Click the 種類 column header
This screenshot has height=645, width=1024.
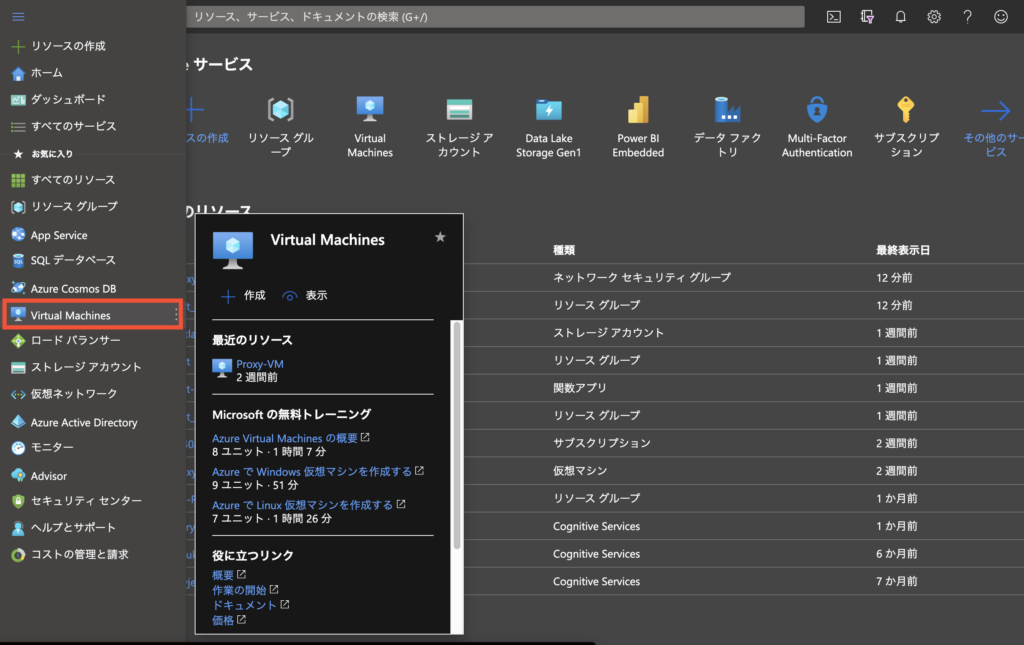pyautogui.click(x=564, y=250)
